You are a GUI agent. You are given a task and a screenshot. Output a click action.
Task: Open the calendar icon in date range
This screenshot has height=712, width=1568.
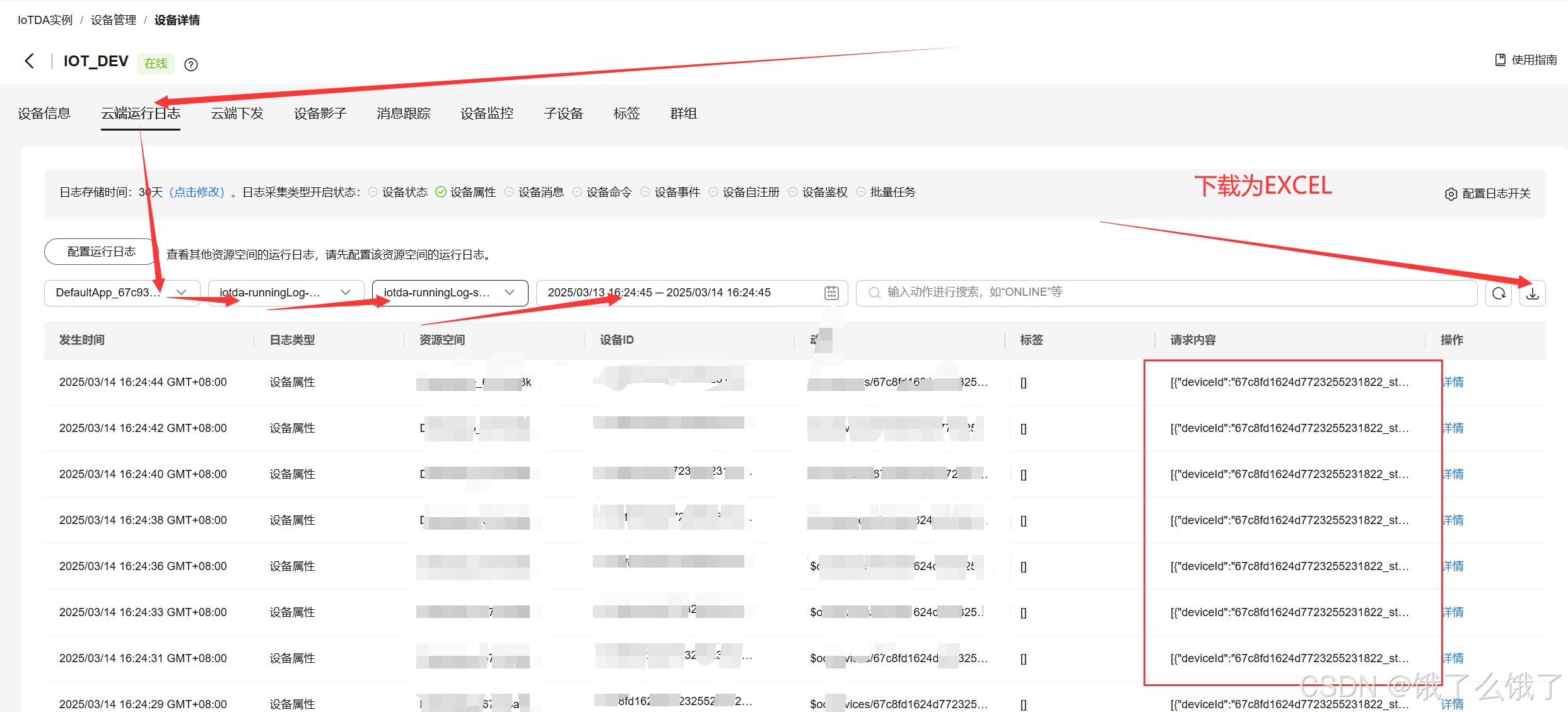coord(831,293)
